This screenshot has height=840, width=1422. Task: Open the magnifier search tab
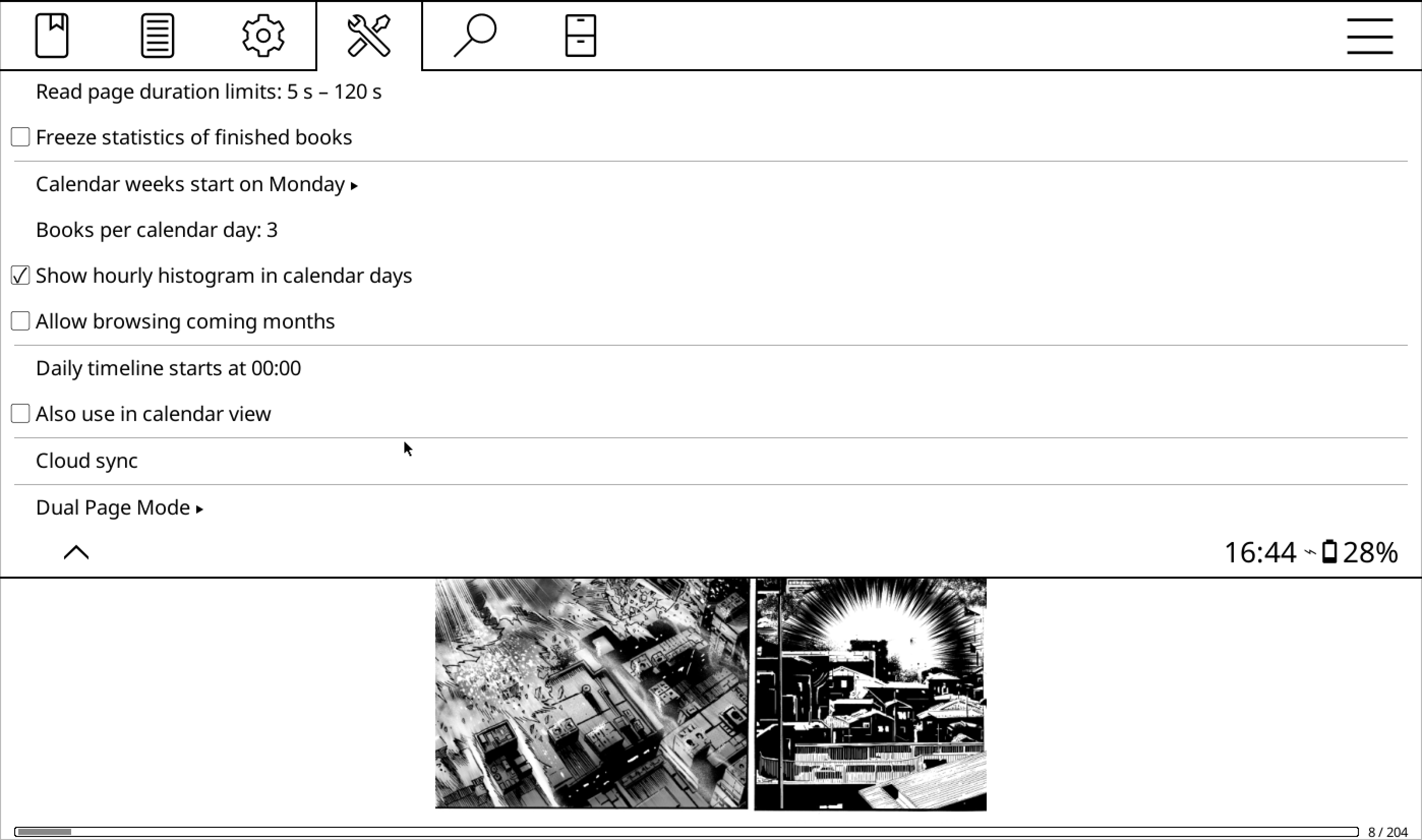[x=475, y=36]
